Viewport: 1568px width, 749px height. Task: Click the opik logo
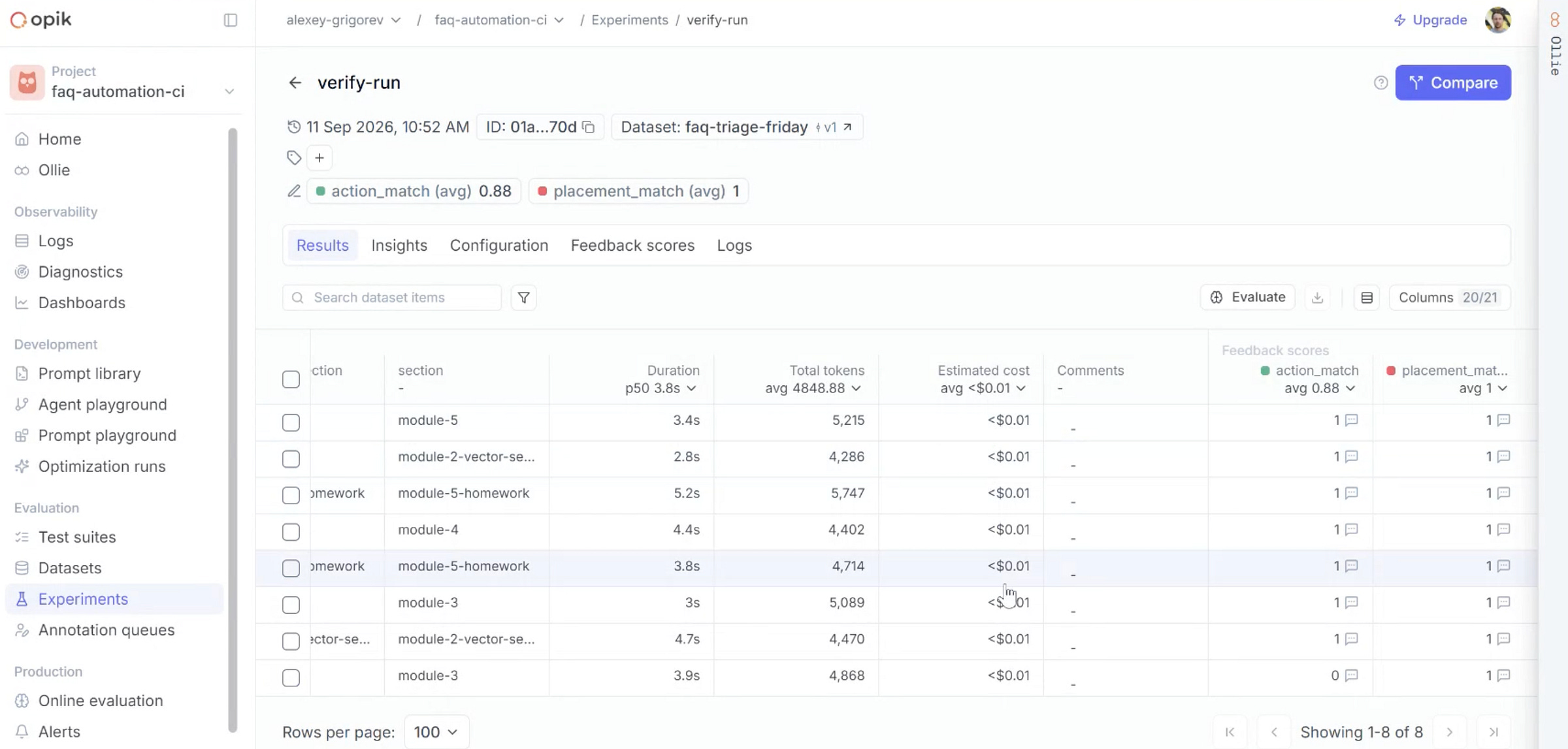coord(41,20)
